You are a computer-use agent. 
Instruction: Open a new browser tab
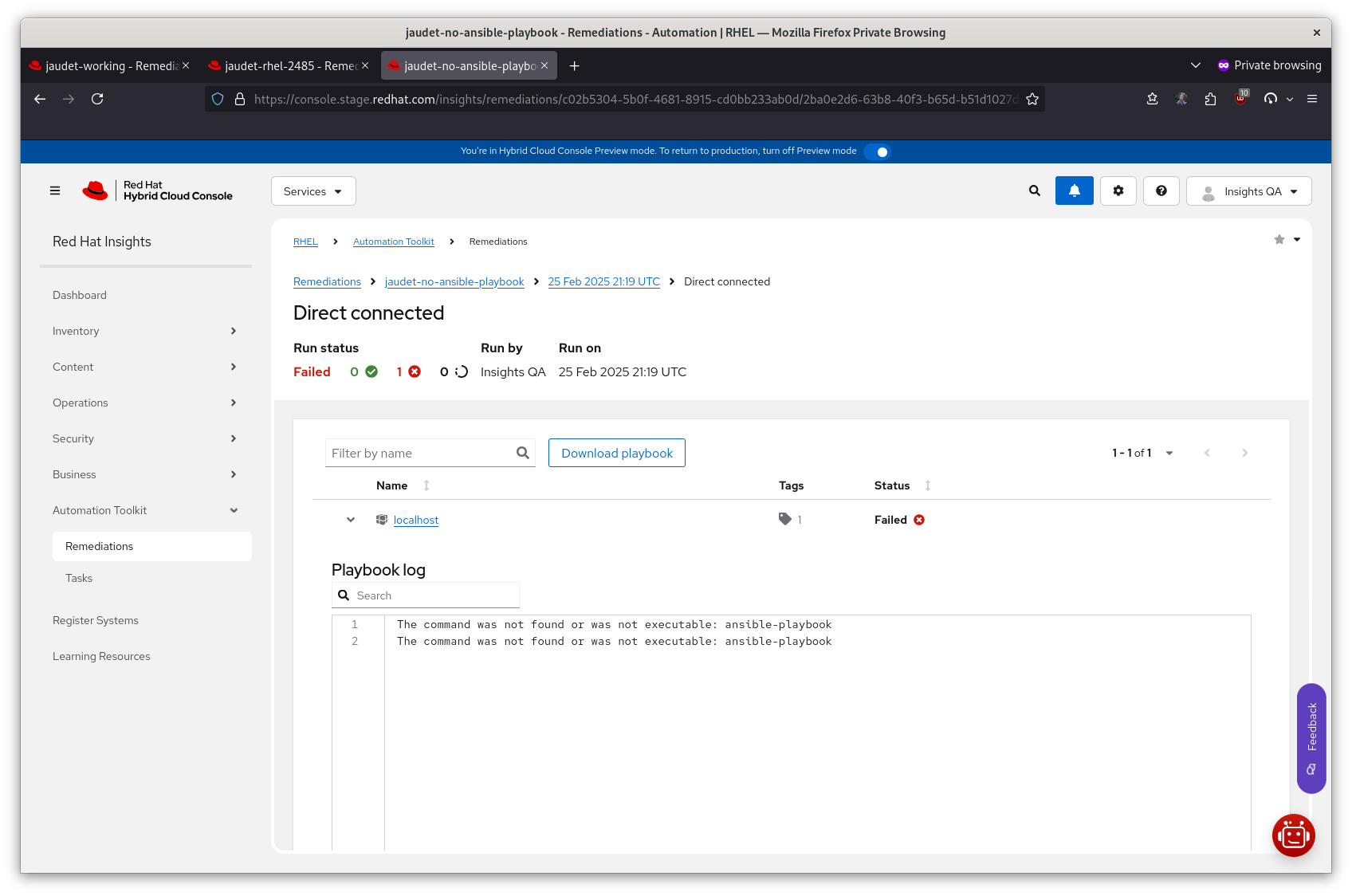(x=574, y=66)
